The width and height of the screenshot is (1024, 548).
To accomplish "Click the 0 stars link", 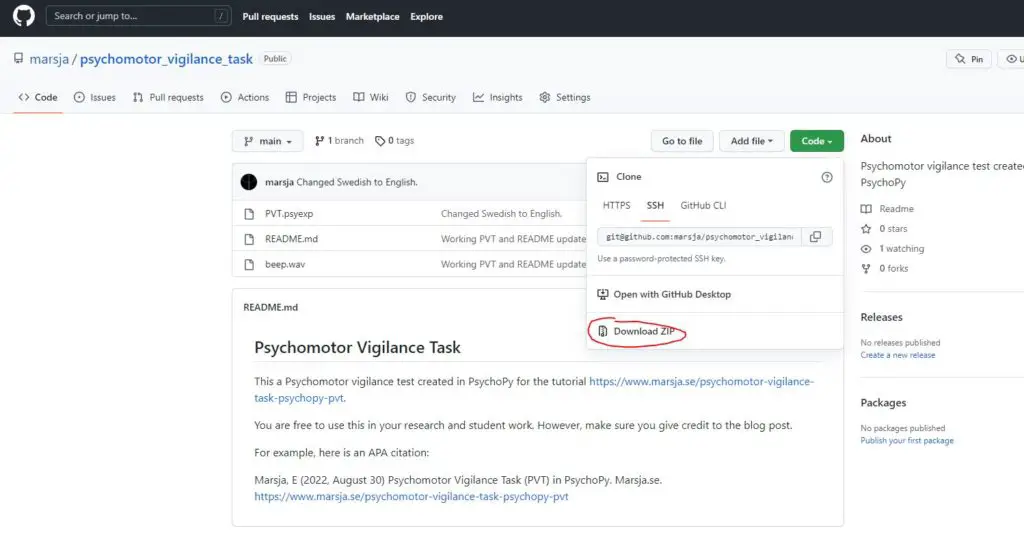I will (893, 229).
